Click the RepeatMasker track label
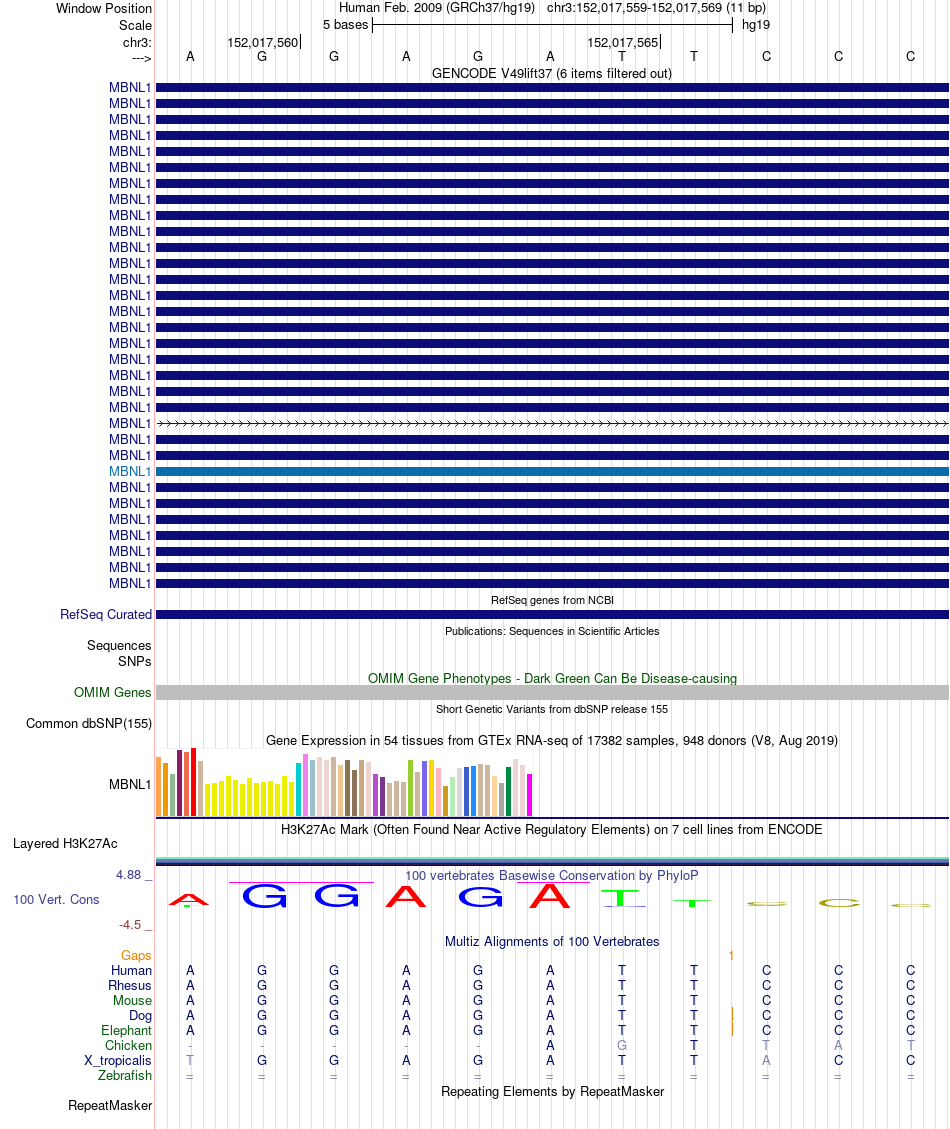 110,1105
